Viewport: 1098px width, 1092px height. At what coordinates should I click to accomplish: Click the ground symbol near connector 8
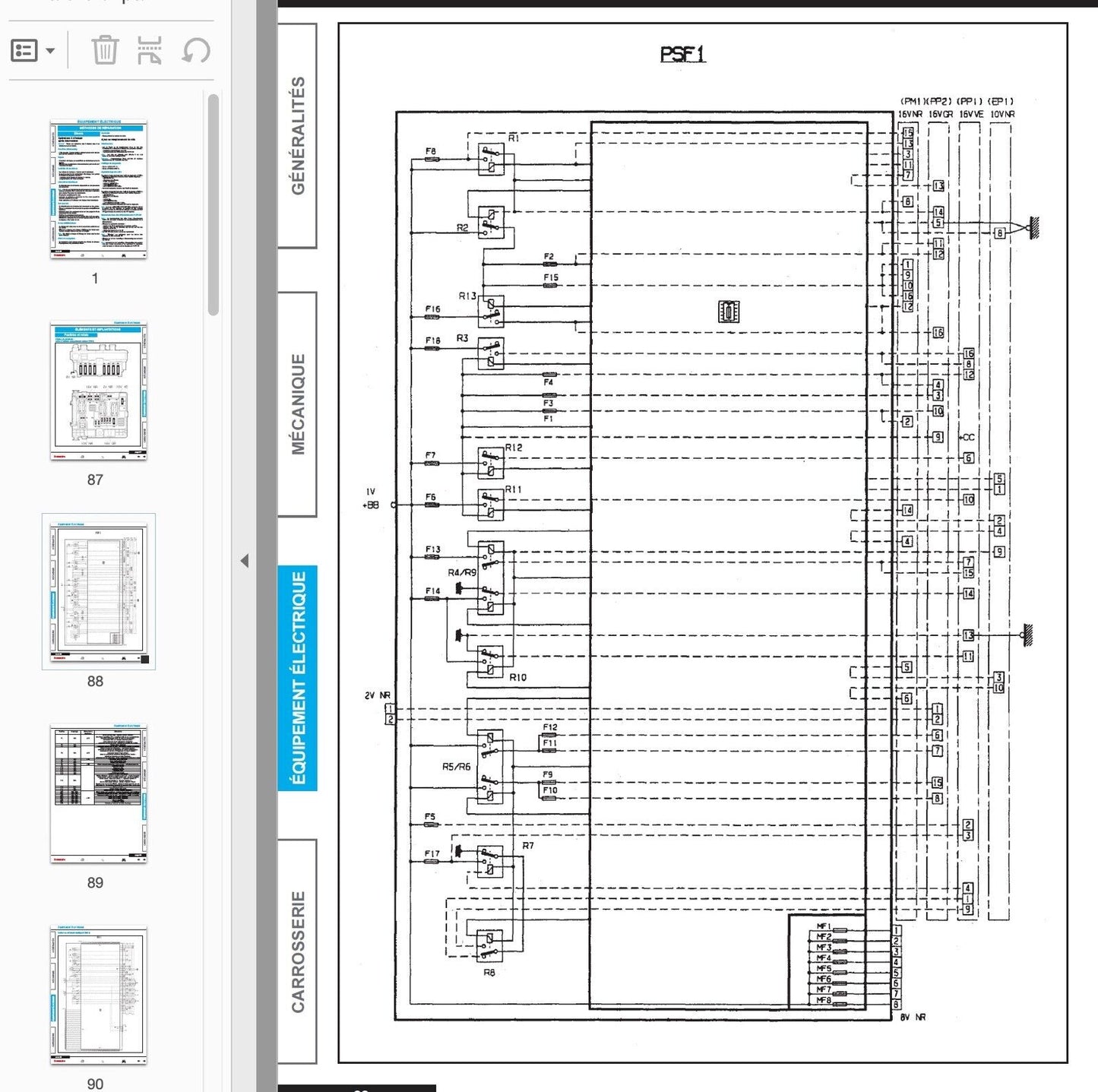(1033, 227)
